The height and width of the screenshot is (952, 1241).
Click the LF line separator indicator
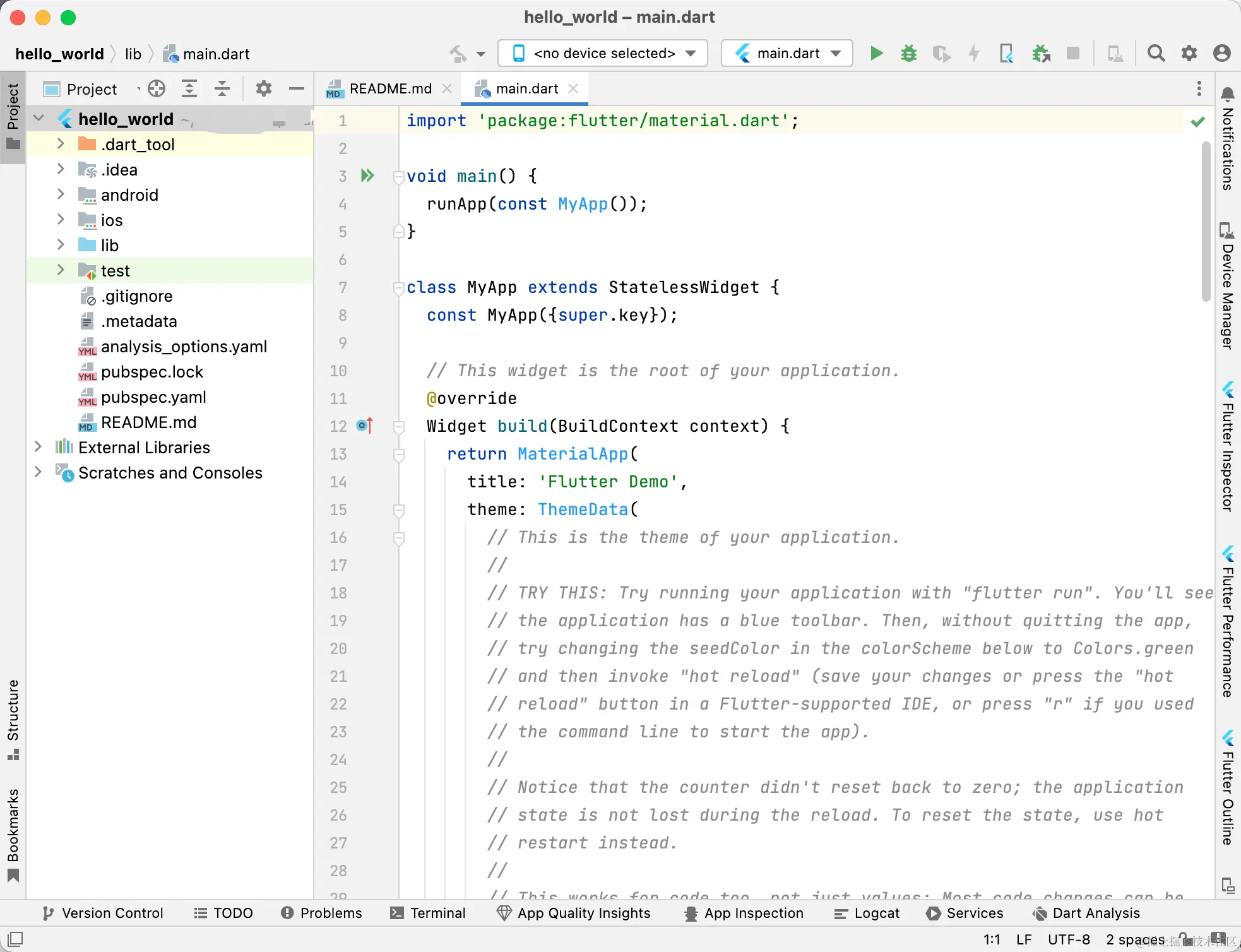1024,939
